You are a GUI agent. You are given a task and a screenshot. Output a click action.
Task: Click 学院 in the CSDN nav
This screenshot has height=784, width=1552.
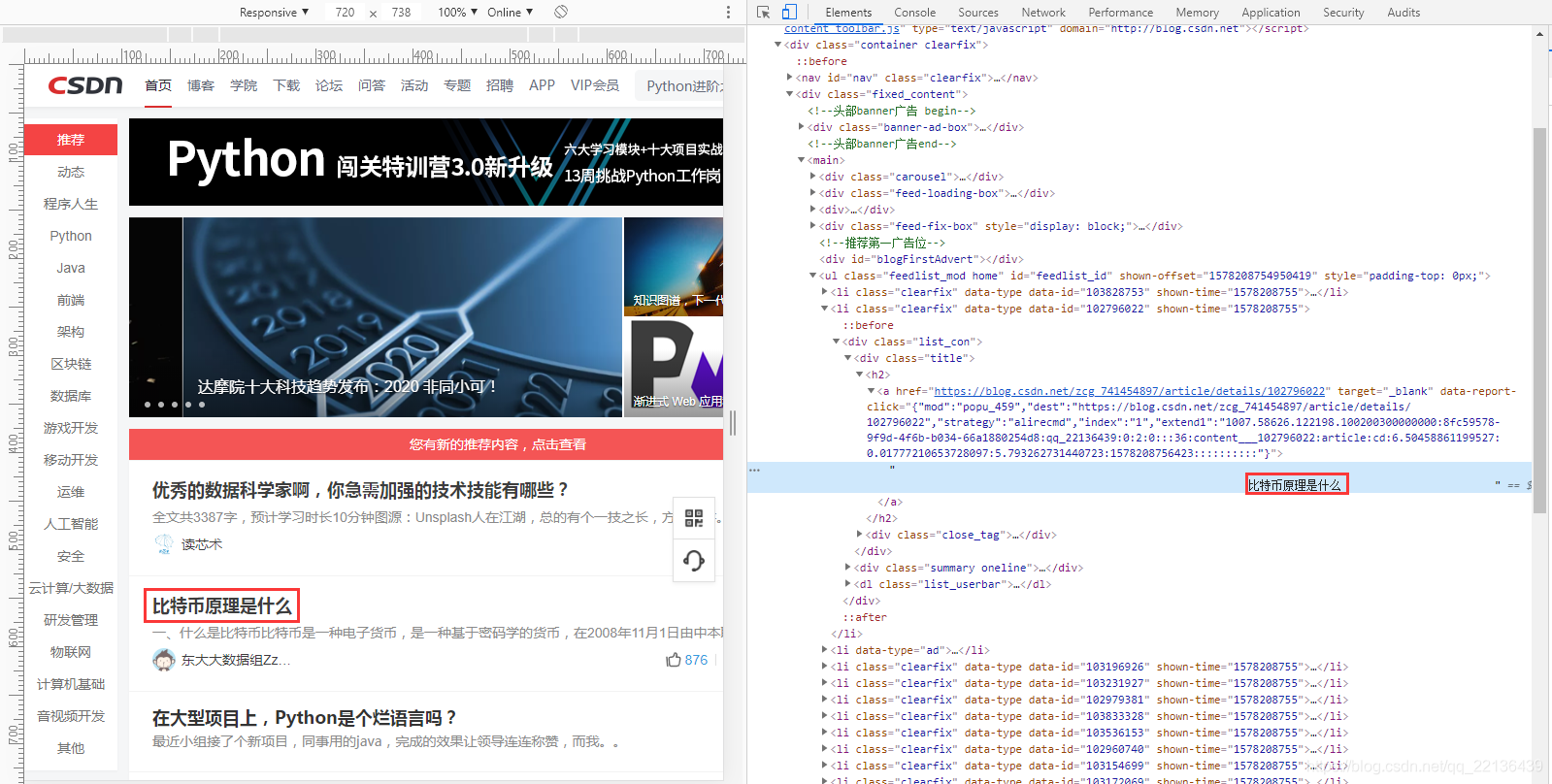pyautogui.click(x=244, y=85)
